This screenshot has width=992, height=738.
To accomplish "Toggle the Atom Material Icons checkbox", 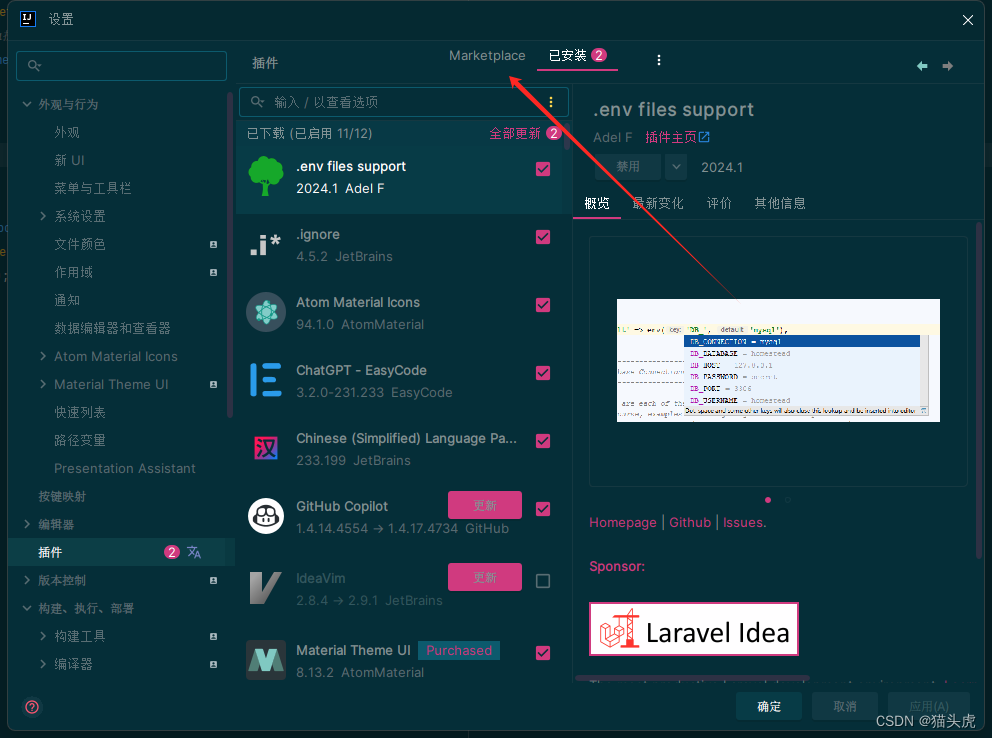I will (543, 305).
